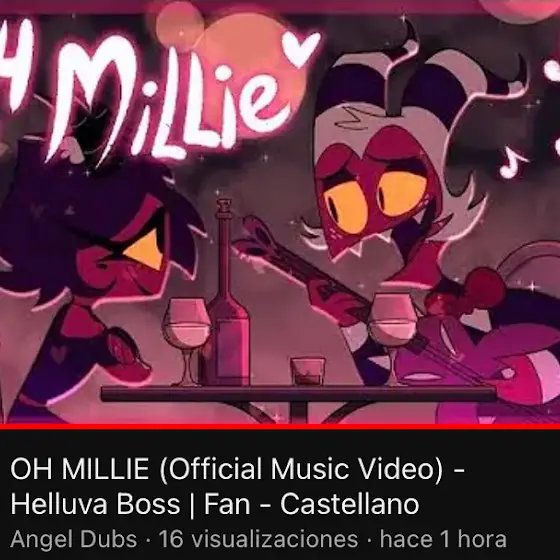The image size is (560, 560).
Task: Click the white heart next to Millie text
Action: [301, 49]
